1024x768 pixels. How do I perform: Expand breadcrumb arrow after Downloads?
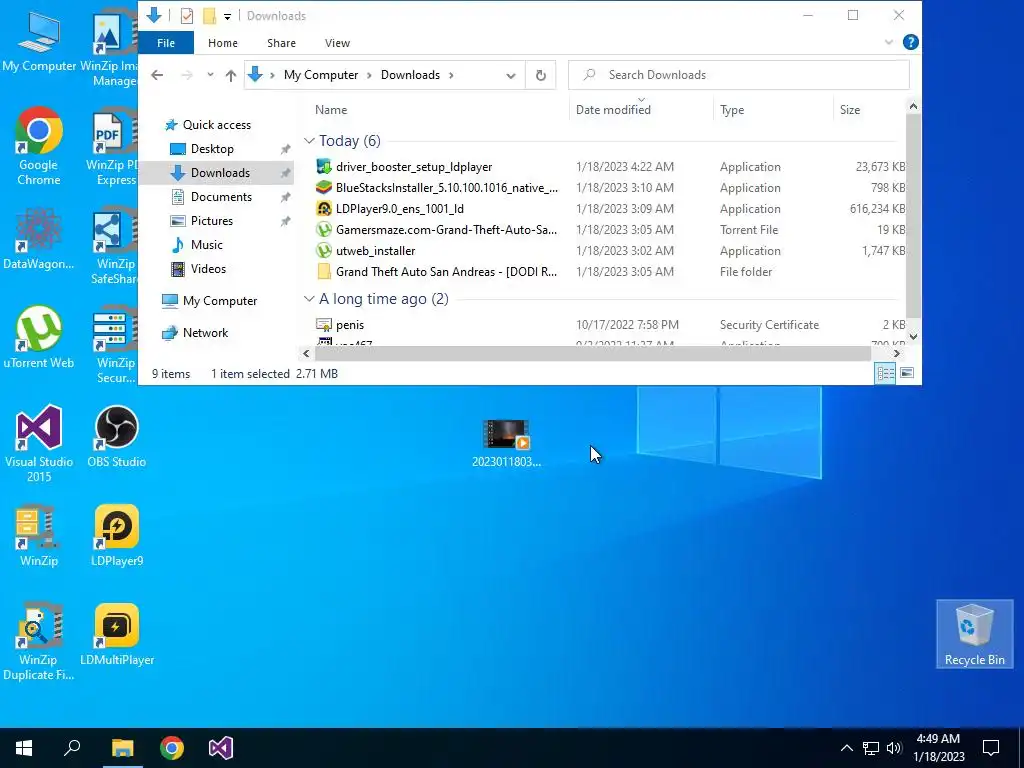pyautogui.click(x=451, y=76)
